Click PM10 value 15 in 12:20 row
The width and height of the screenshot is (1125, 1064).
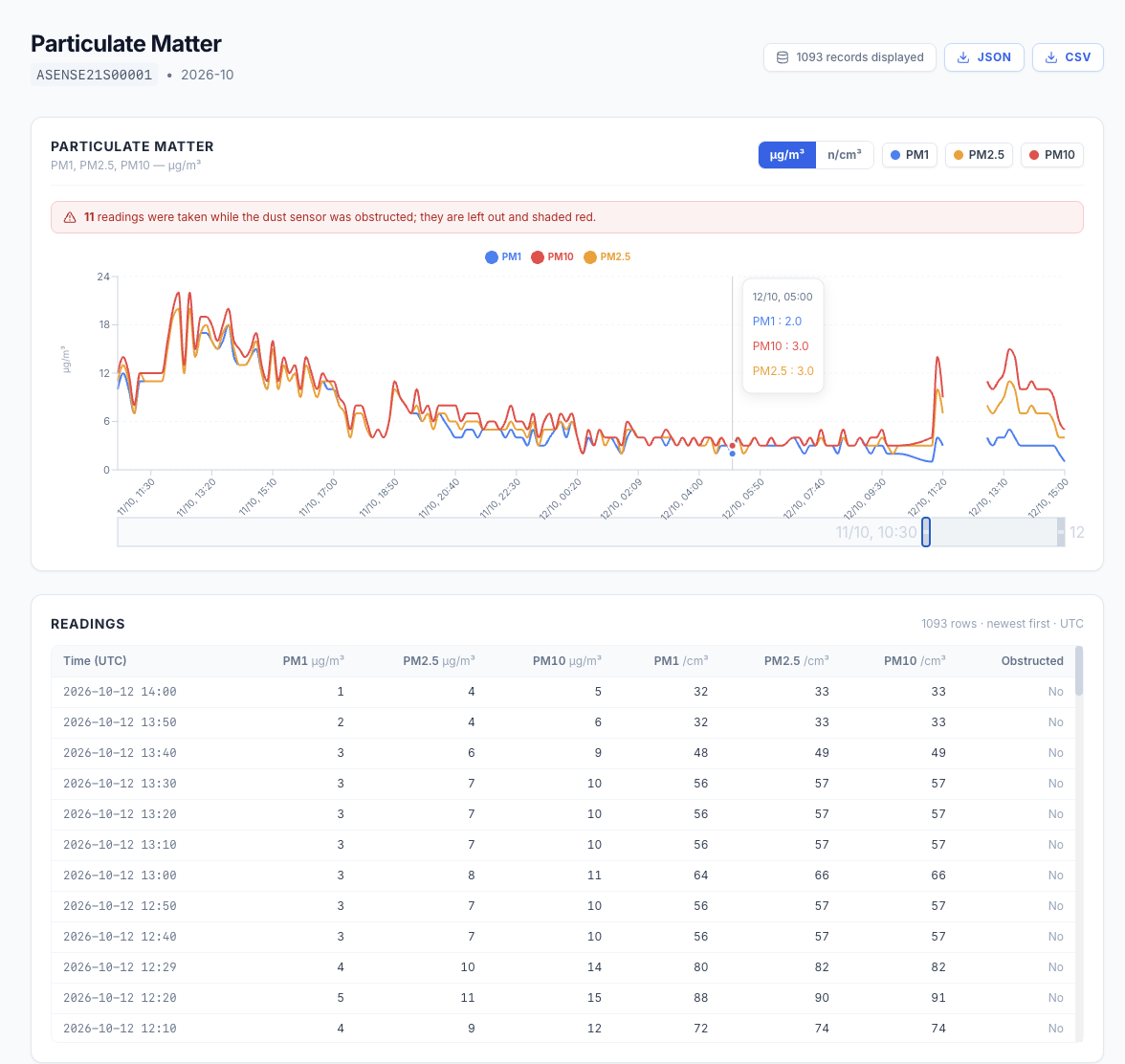tap(594, 998)
